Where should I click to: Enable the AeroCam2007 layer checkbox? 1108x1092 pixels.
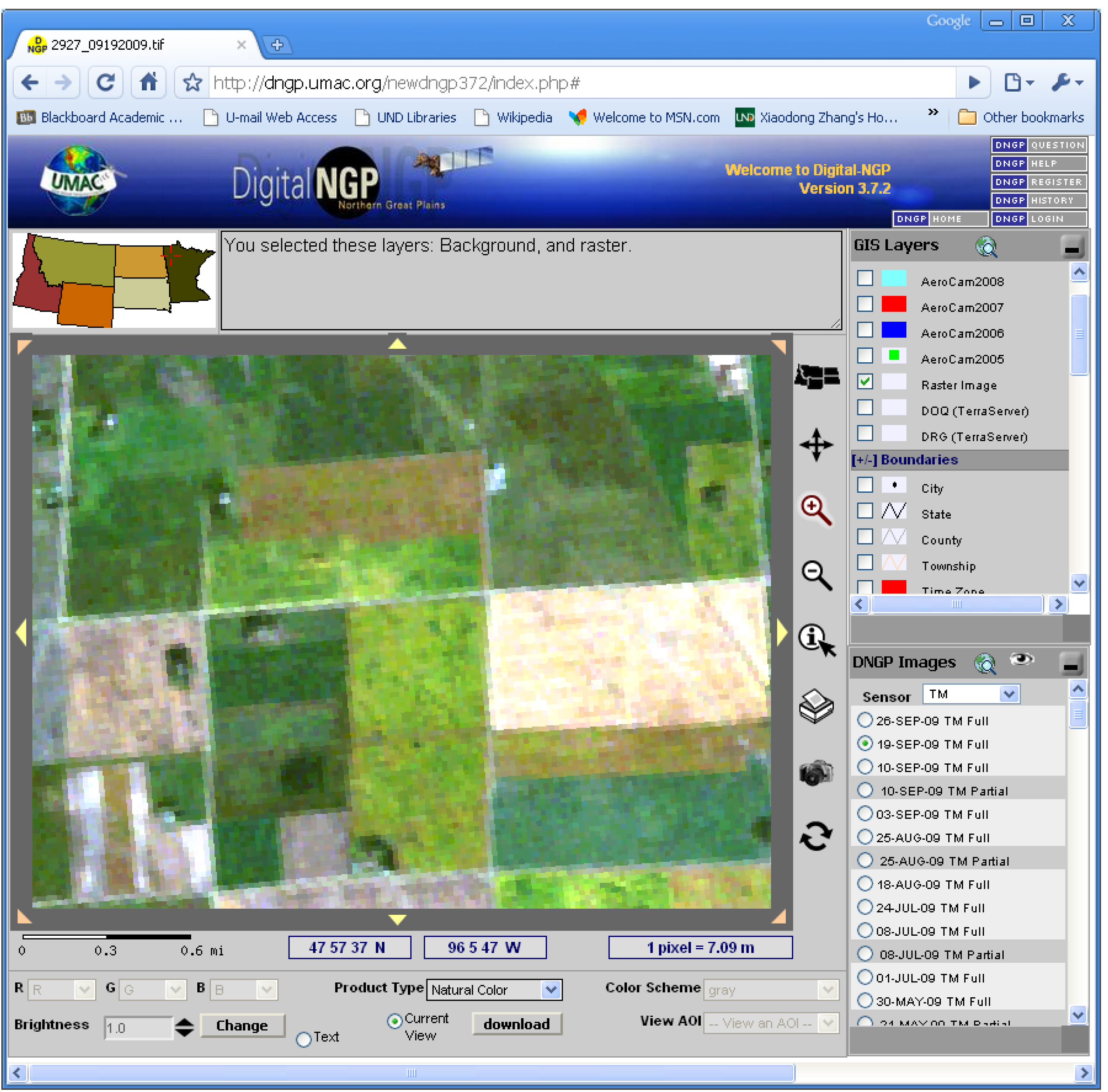[865, 304]
